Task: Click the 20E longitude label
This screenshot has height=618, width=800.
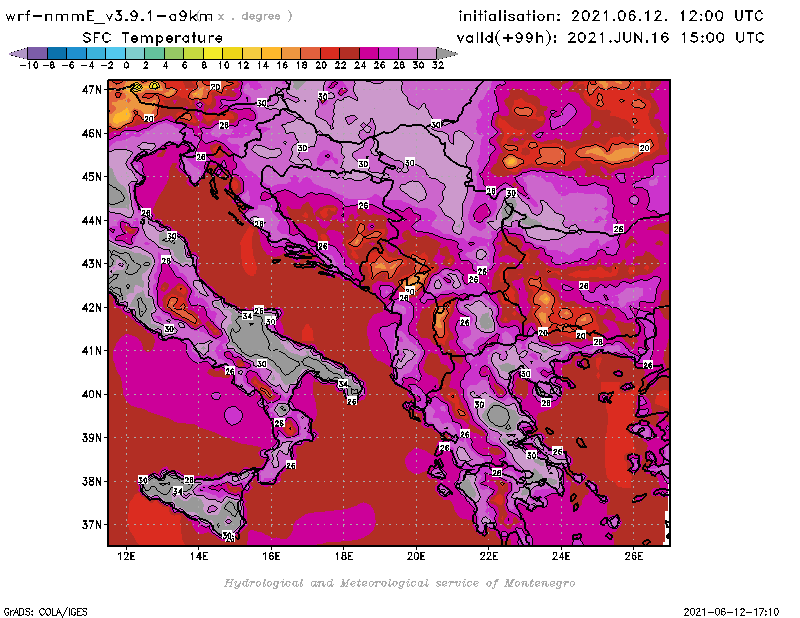Action: pyautogui.click(x=416, y=556)
